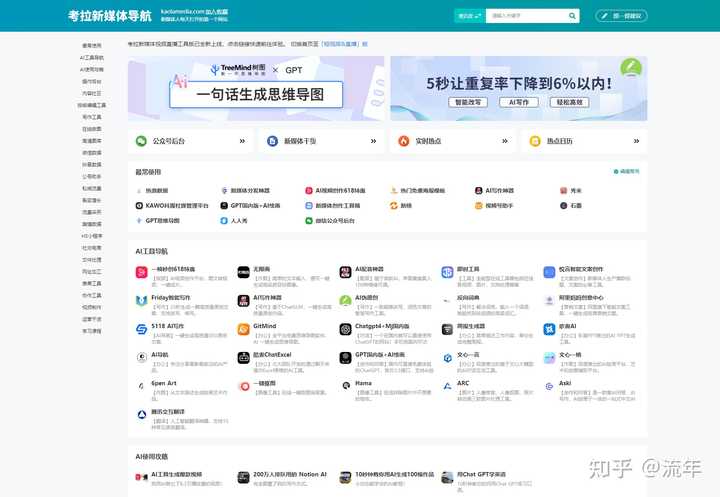Open the 公众号后台 WeChat green icon card
Image resolution: width=720 pixels, height=497 pixels.
point(141,141)
